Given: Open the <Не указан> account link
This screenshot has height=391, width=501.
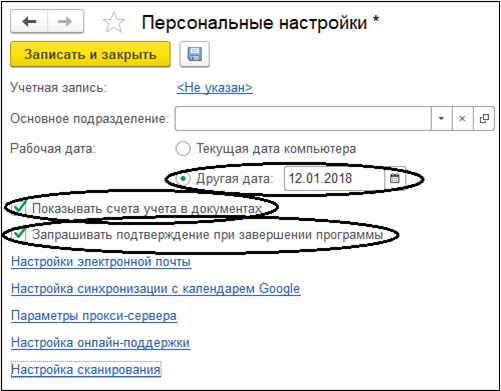Looking at the screenshot, I should (215, 88).
